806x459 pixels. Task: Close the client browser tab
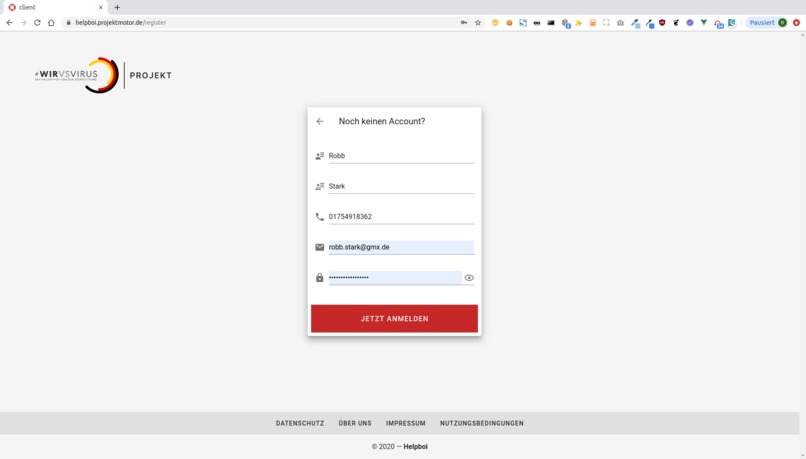101,7
